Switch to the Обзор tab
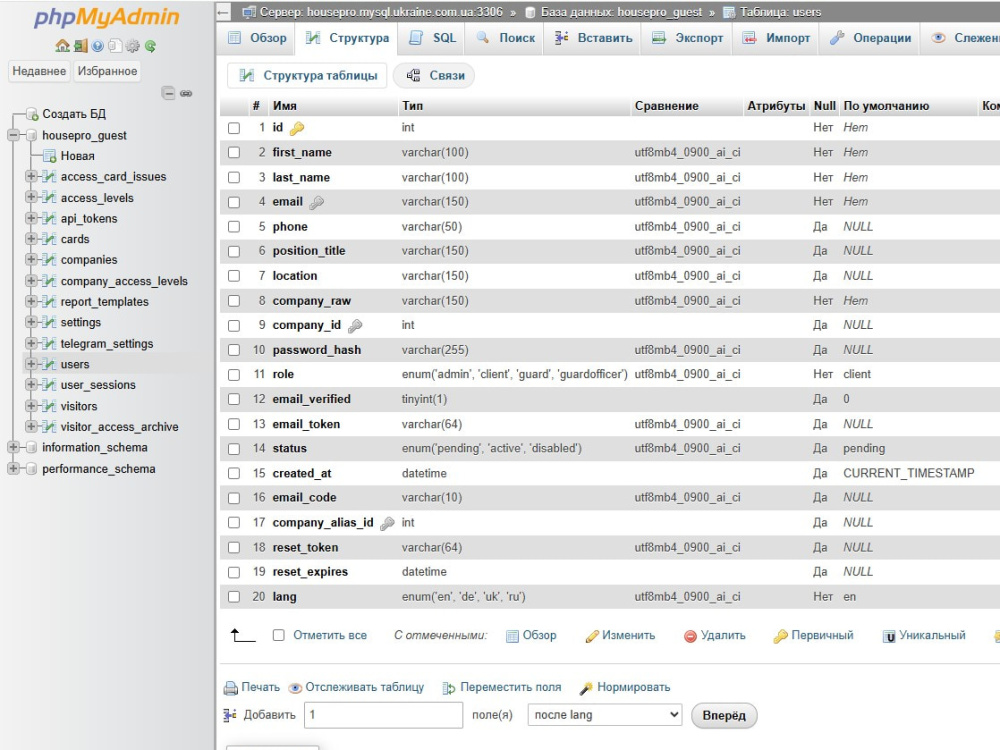Screen dimensions: 1000x750 [258, 38]
